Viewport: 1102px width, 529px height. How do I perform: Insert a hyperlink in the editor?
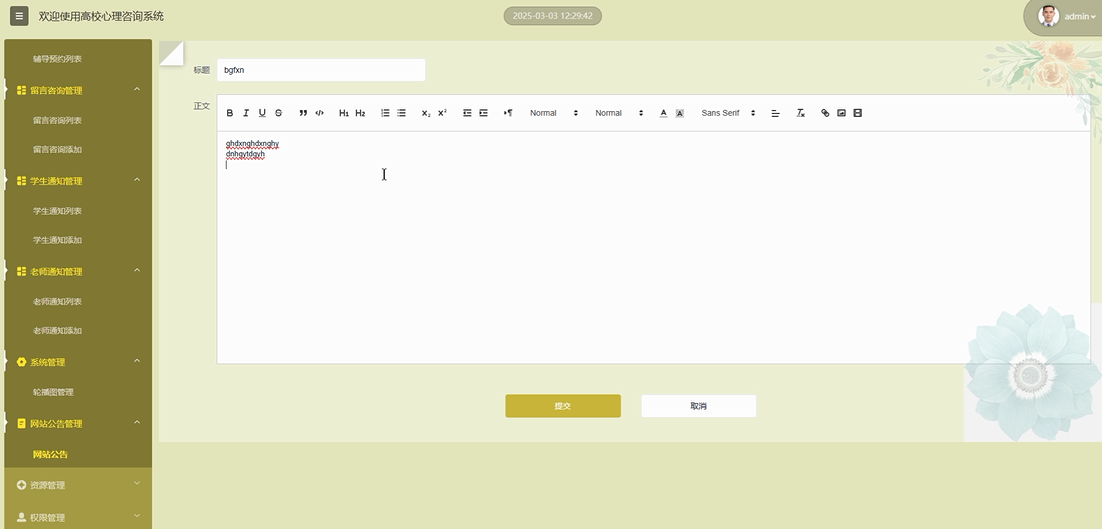(x=825, y=113)
